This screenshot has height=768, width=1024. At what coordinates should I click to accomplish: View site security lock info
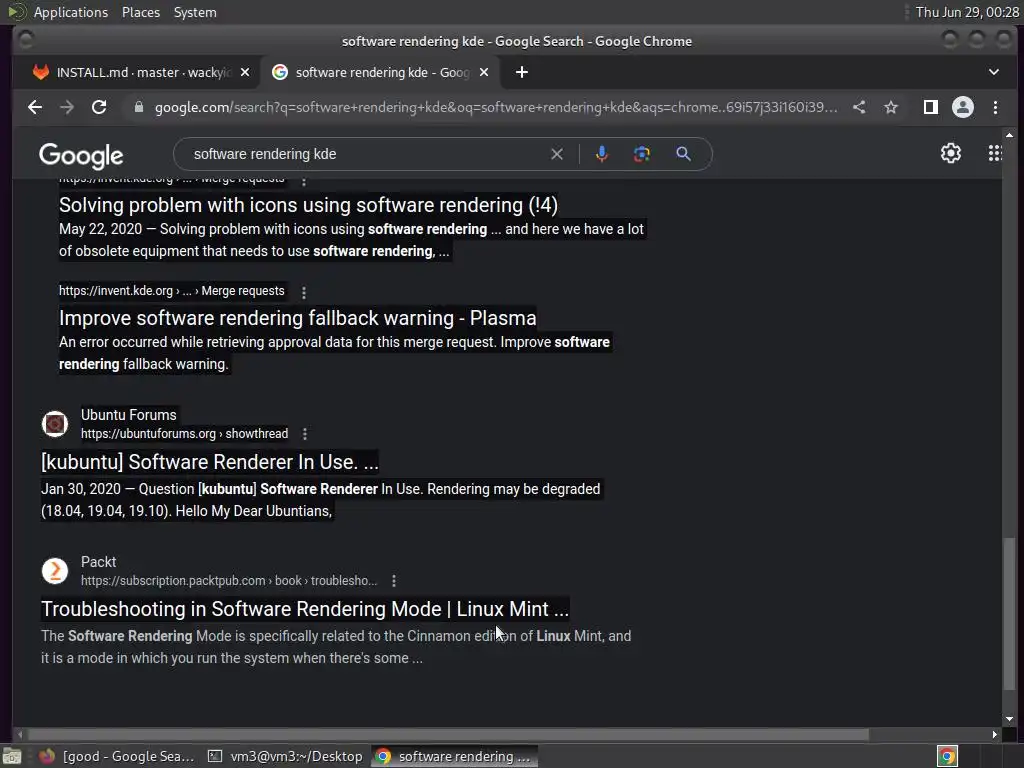(x=138, y=107)
